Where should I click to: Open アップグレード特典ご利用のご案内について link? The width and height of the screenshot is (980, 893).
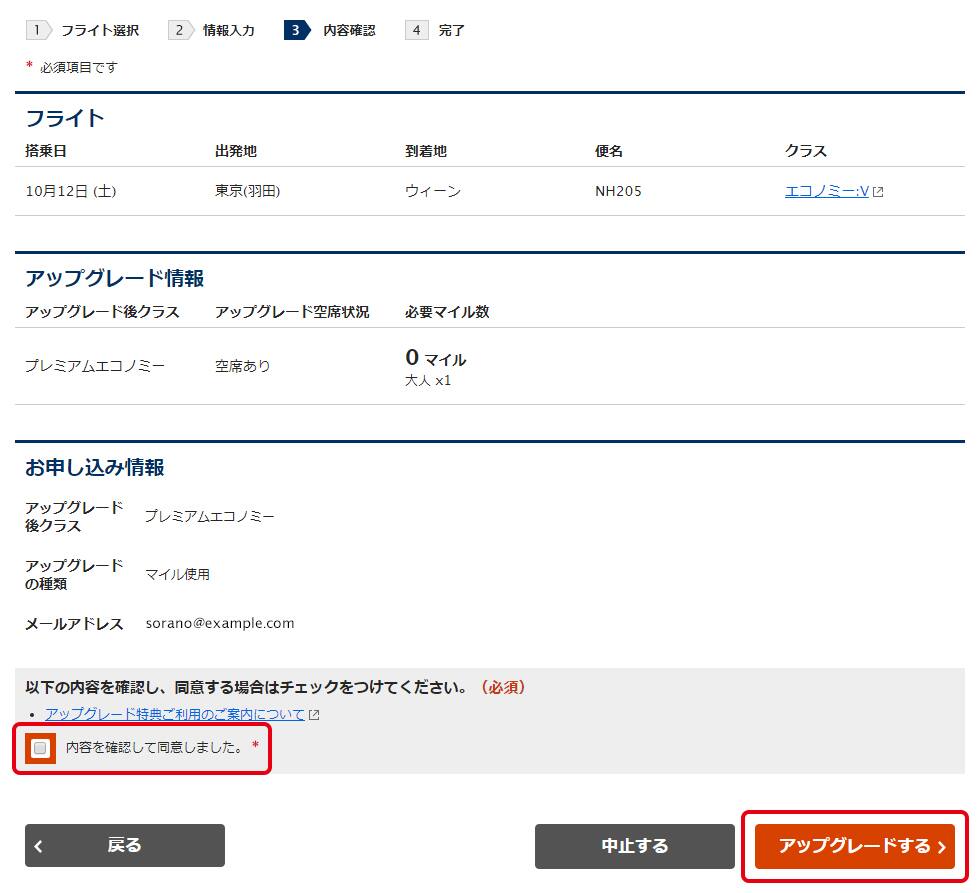click(x=175, y=715)
